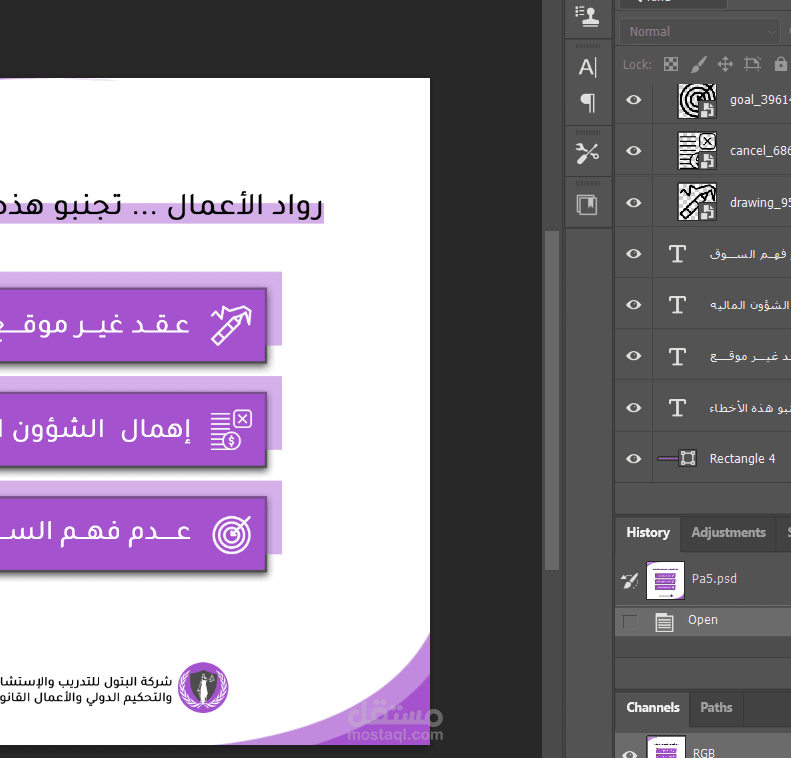791x758 pixels.
Task: Click the canvas vertical scrollbar
Action: coord(552,400)
